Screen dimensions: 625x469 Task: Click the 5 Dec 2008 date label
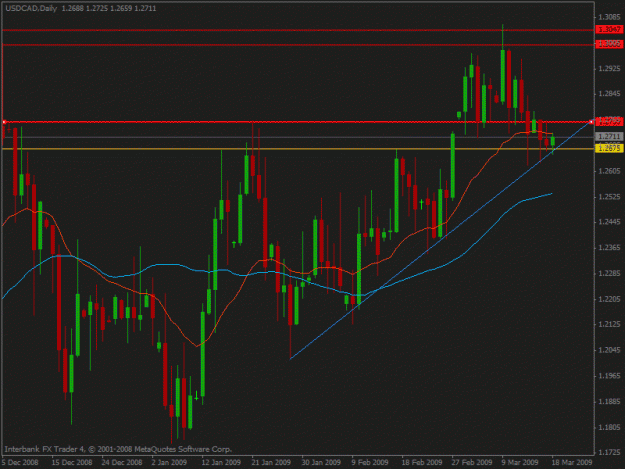click(20, 462)
